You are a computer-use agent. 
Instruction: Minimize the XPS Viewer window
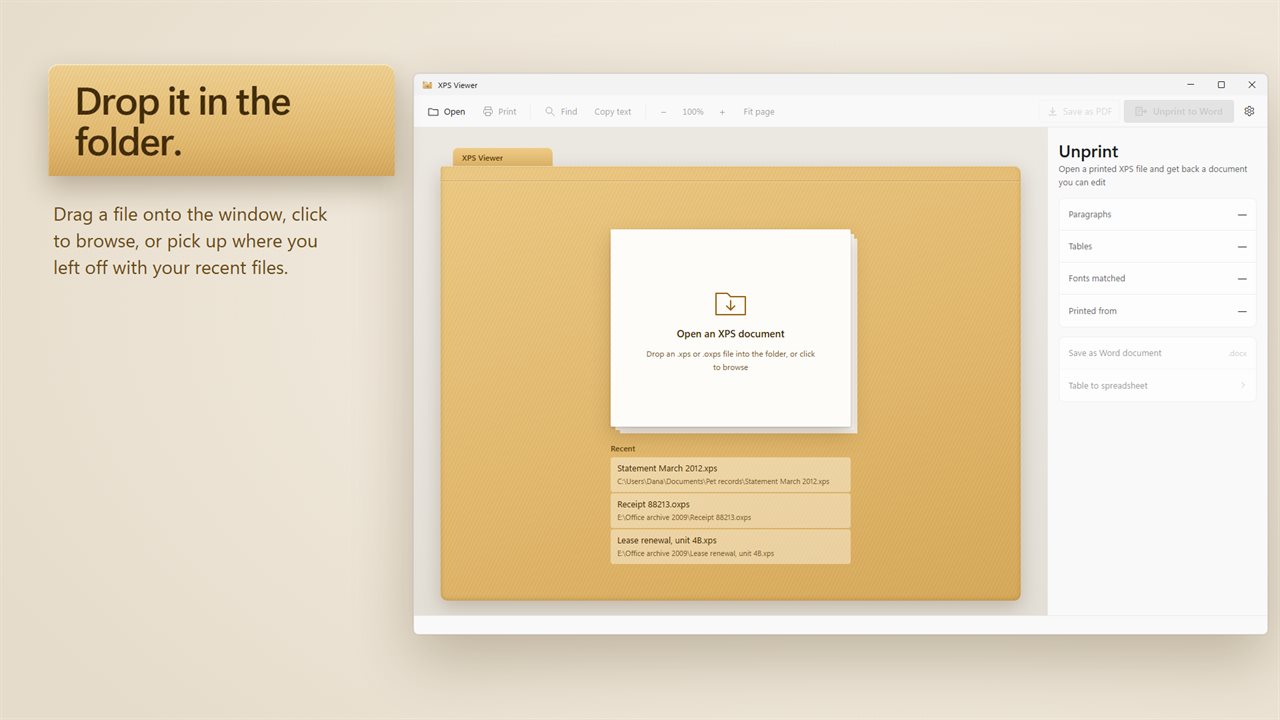point(1191,85)
